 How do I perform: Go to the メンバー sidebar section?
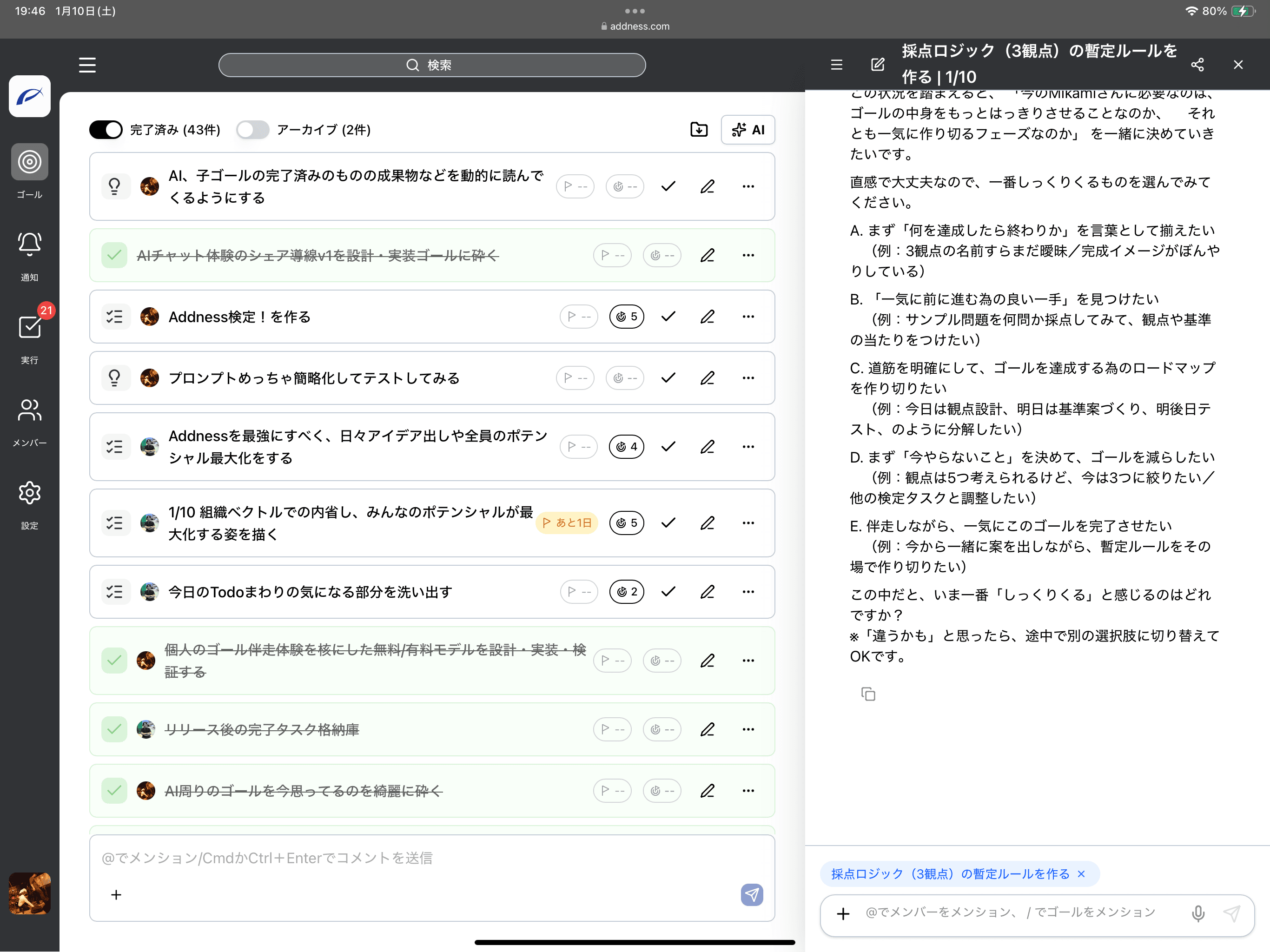[29, 410]
